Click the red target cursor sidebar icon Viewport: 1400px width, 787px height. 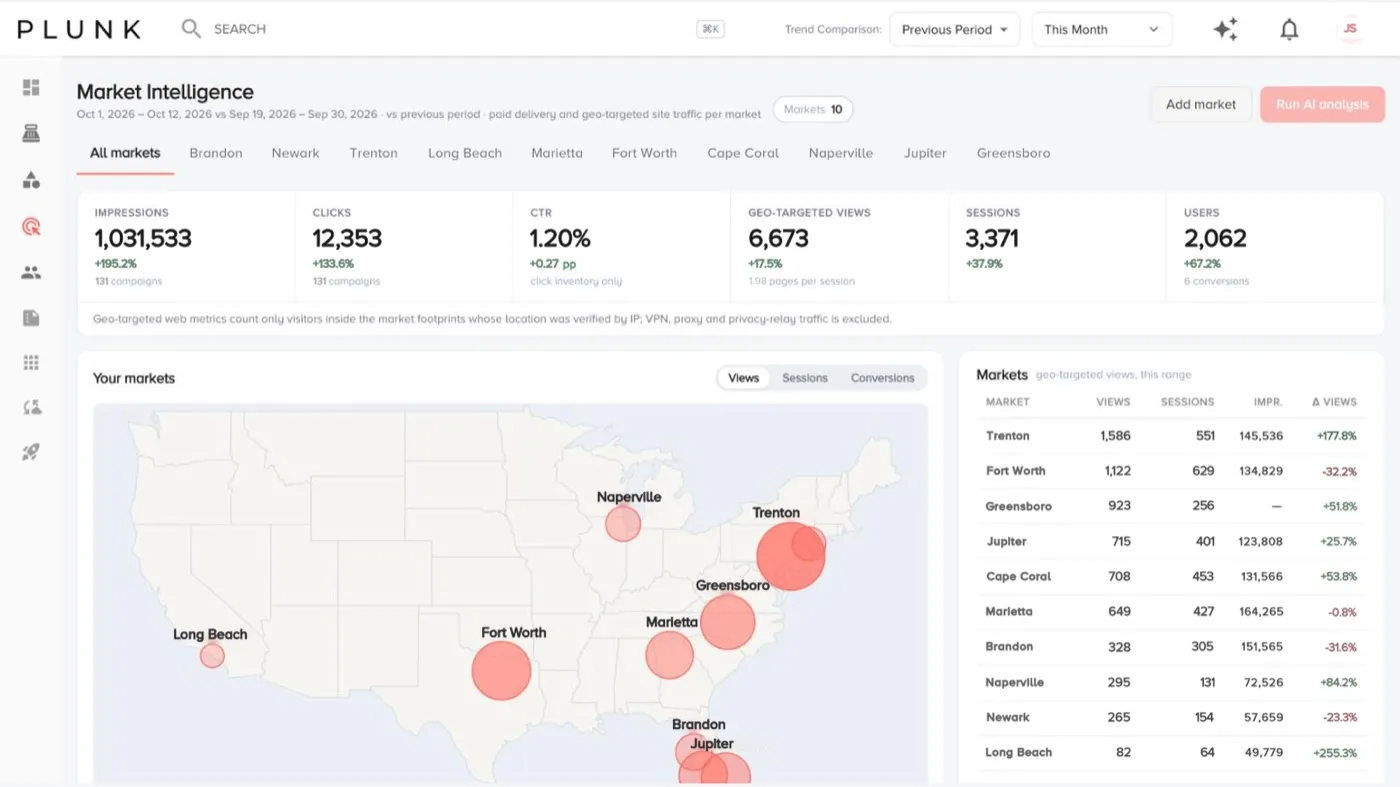(x=31, y=226)
